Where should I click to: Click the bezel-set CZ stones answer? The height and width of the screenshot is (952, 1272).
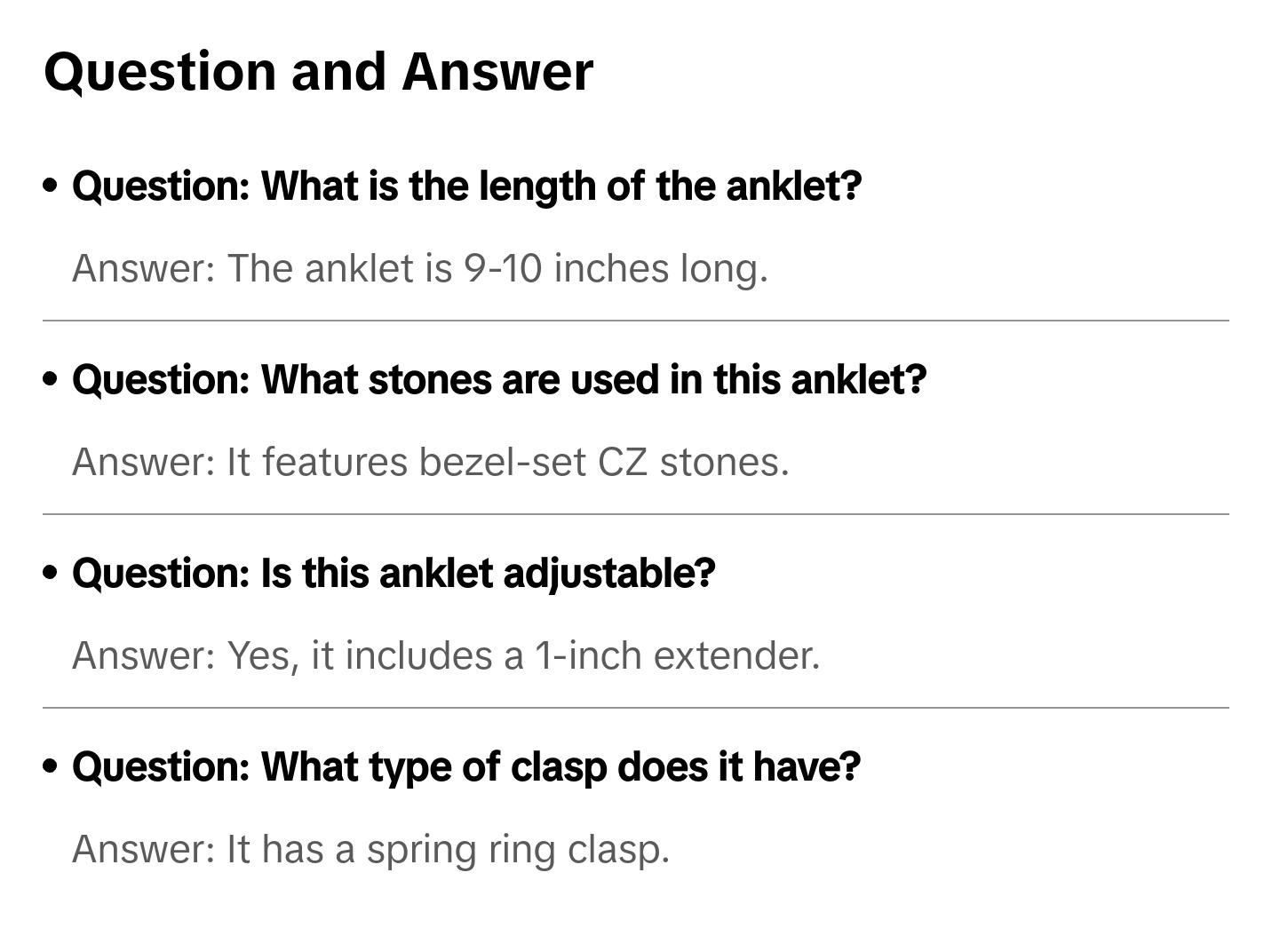430,462
